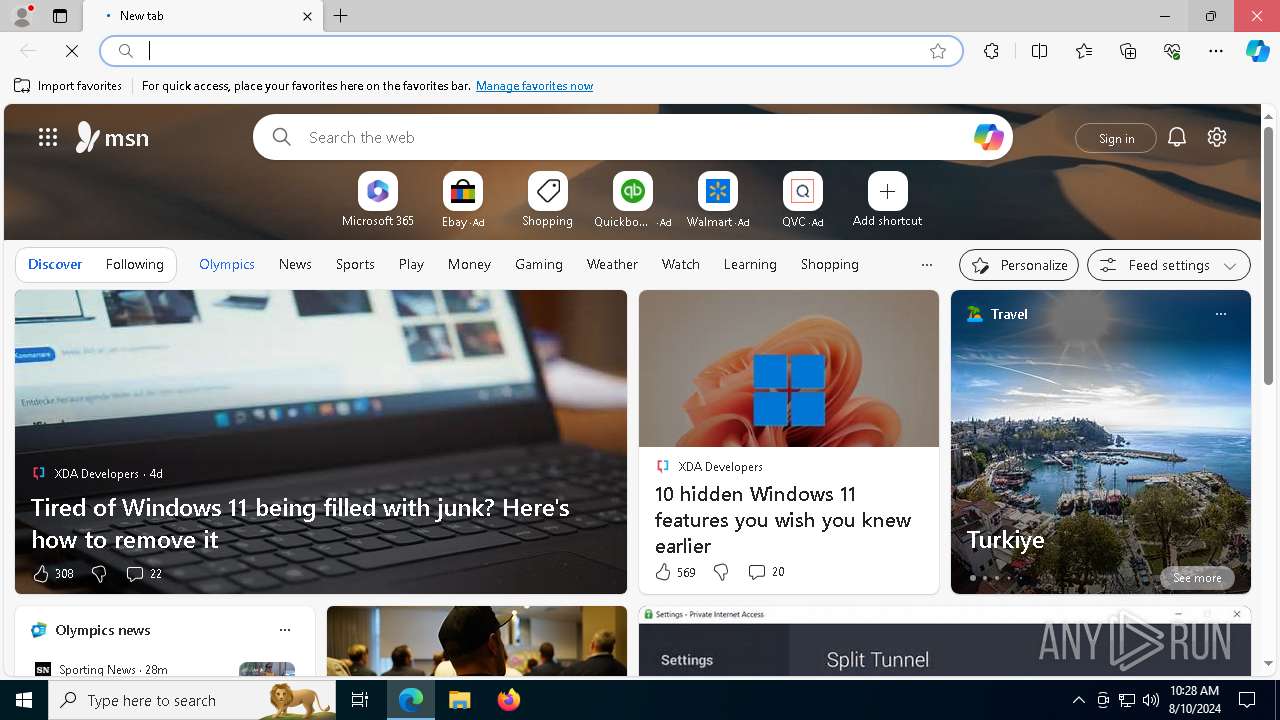Open Weather feed category
1280x720 pixels.
pos(612,264)
